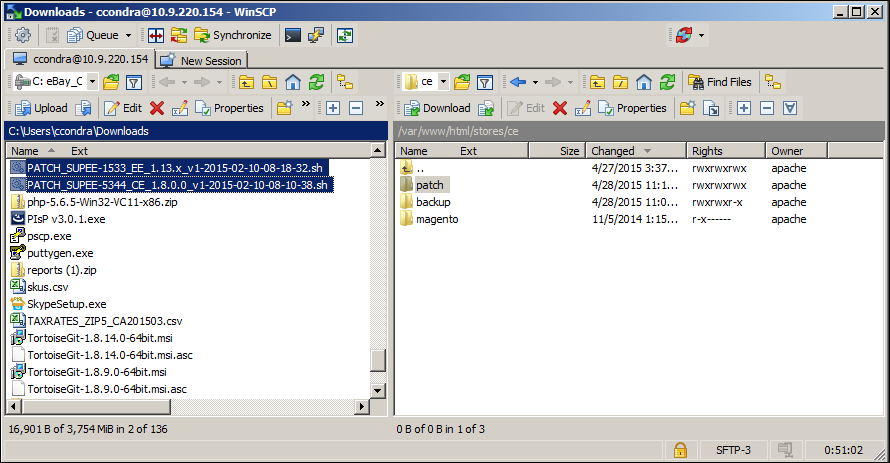Open Transfer Settings dropdown arrow

702,35
